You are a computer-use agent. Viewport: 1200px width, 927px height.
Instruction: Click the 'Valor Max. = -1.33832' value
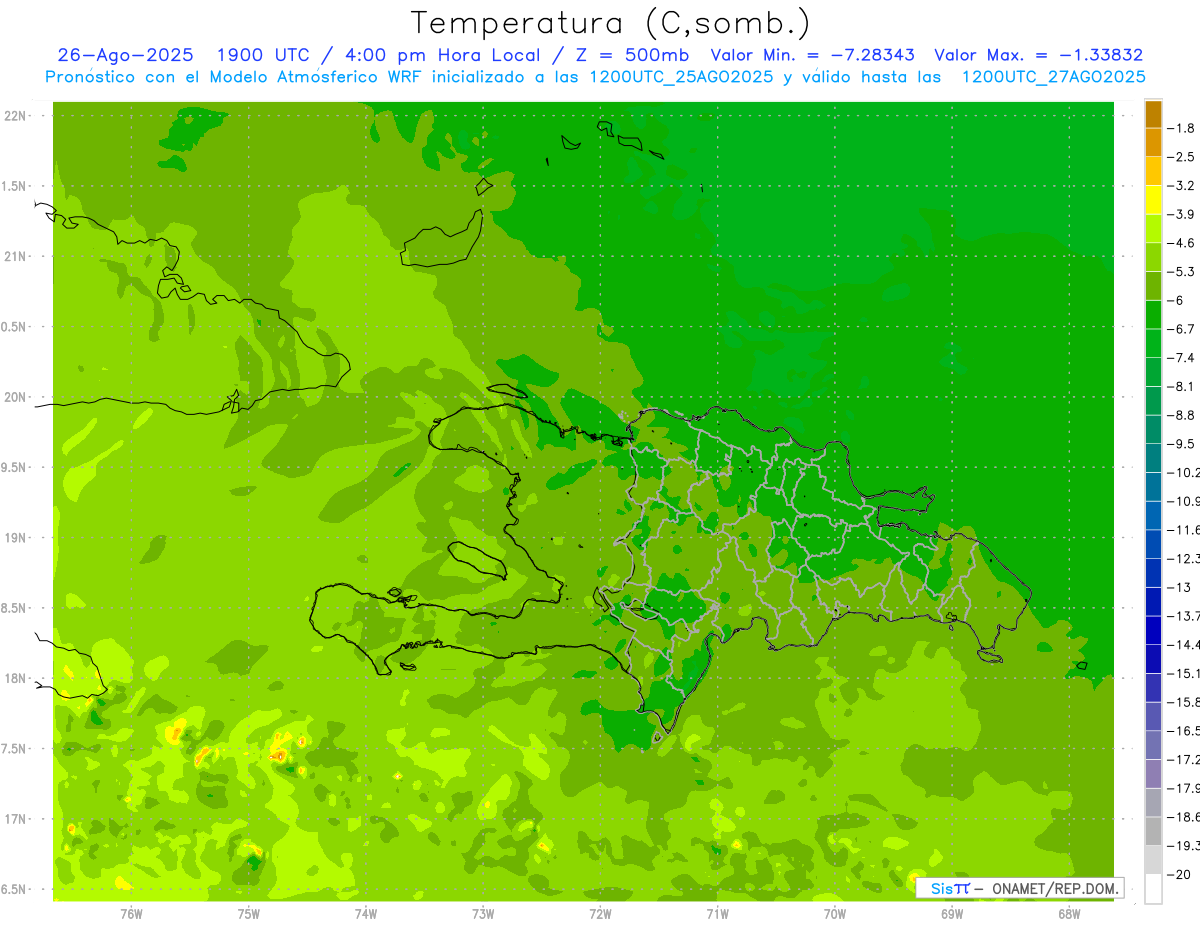click(1039, 55)
